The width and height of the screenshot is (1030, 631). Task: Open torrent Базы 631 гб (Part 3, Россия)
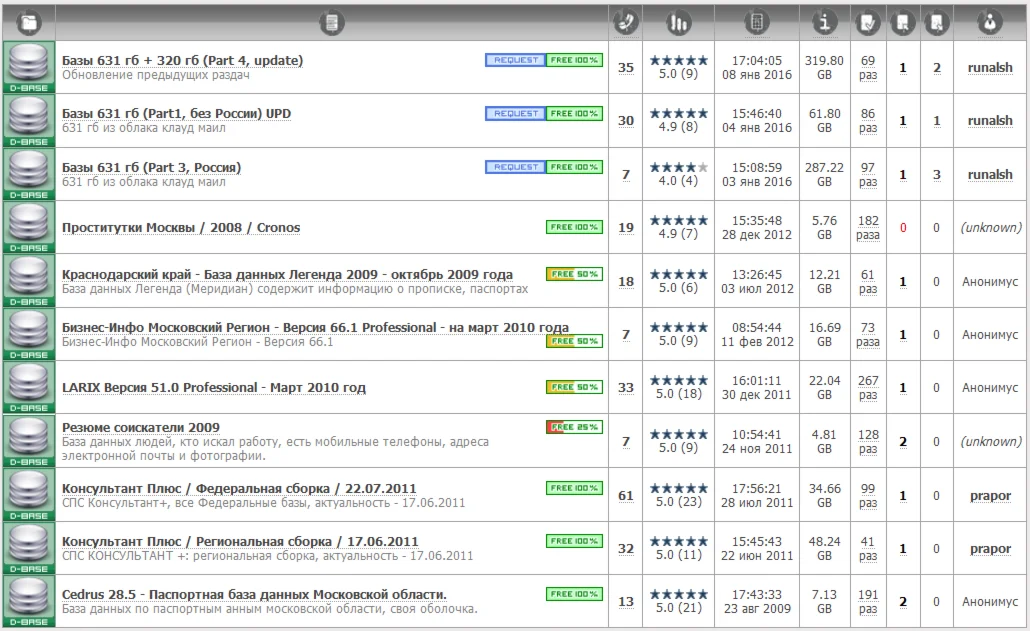click(151, 167)
